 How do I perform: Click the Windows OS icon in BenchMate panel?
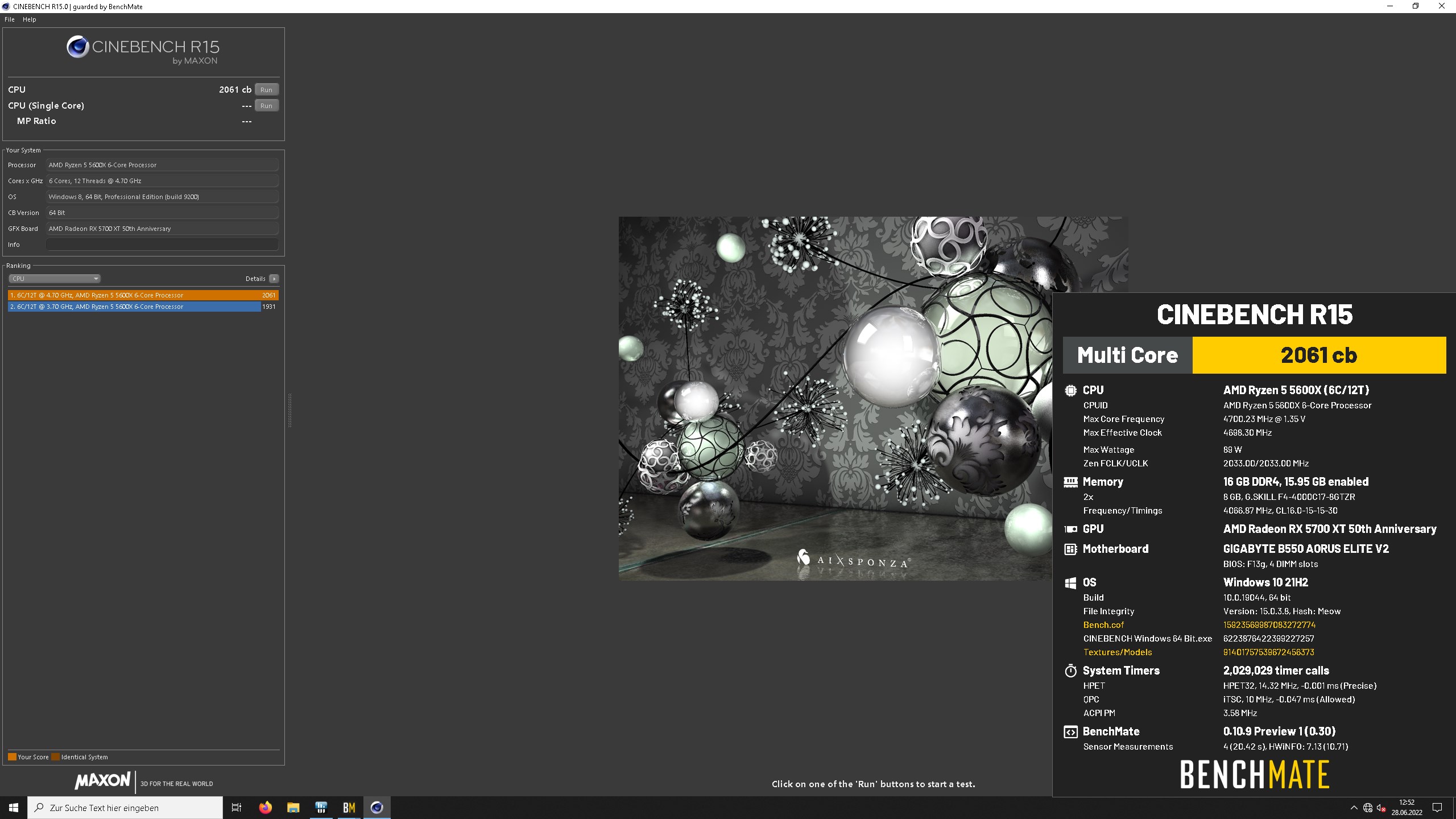click(x=1070, y=583)
